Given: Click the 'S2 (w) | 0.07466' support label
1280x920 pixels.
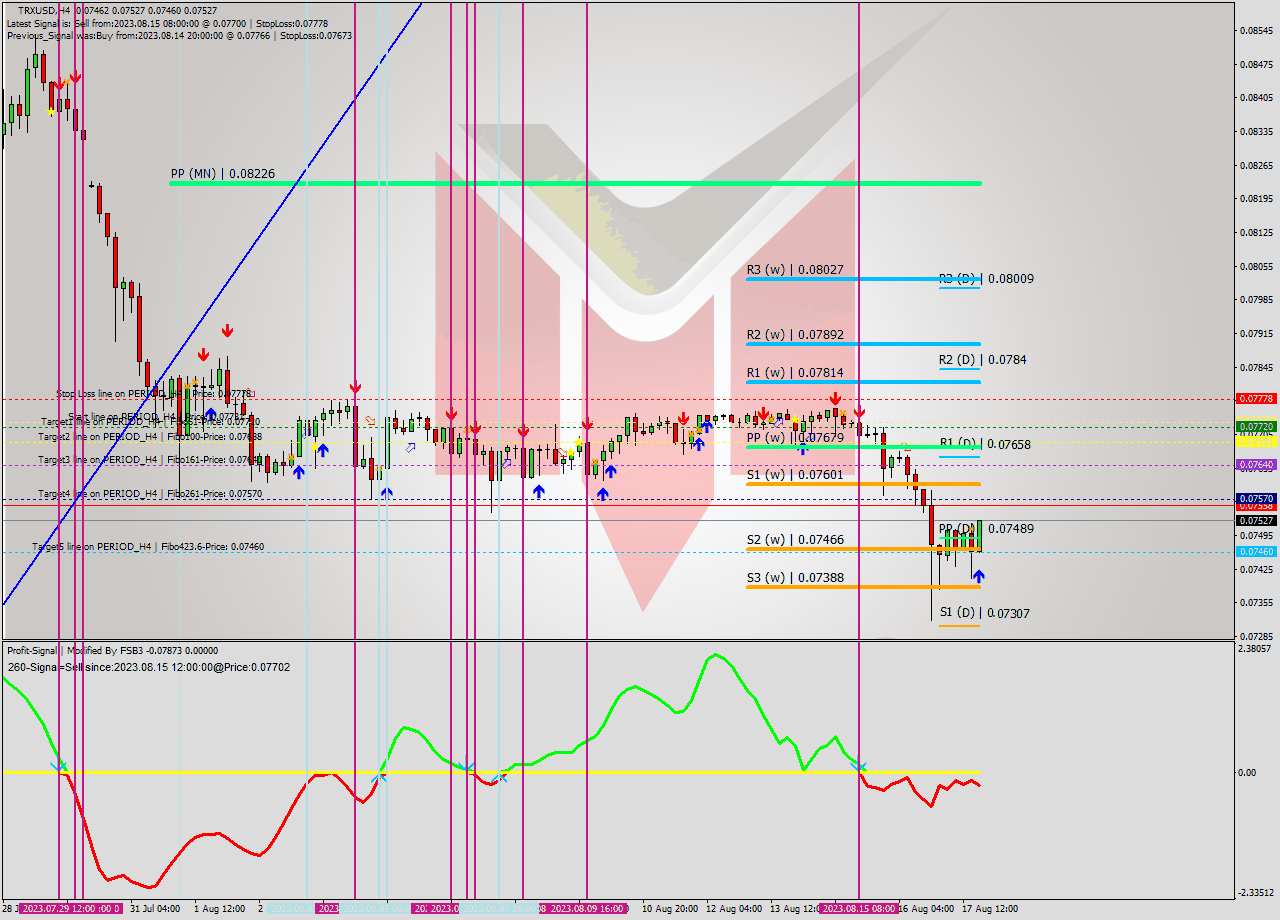Looking at the screenshot, I should tap(795, 539).
